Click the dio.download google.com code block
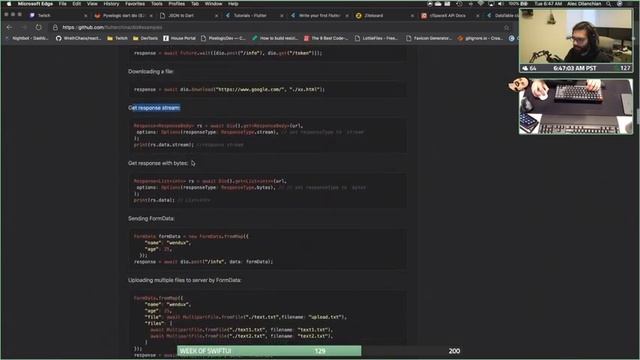640x360 pixels. pos(267,89)
